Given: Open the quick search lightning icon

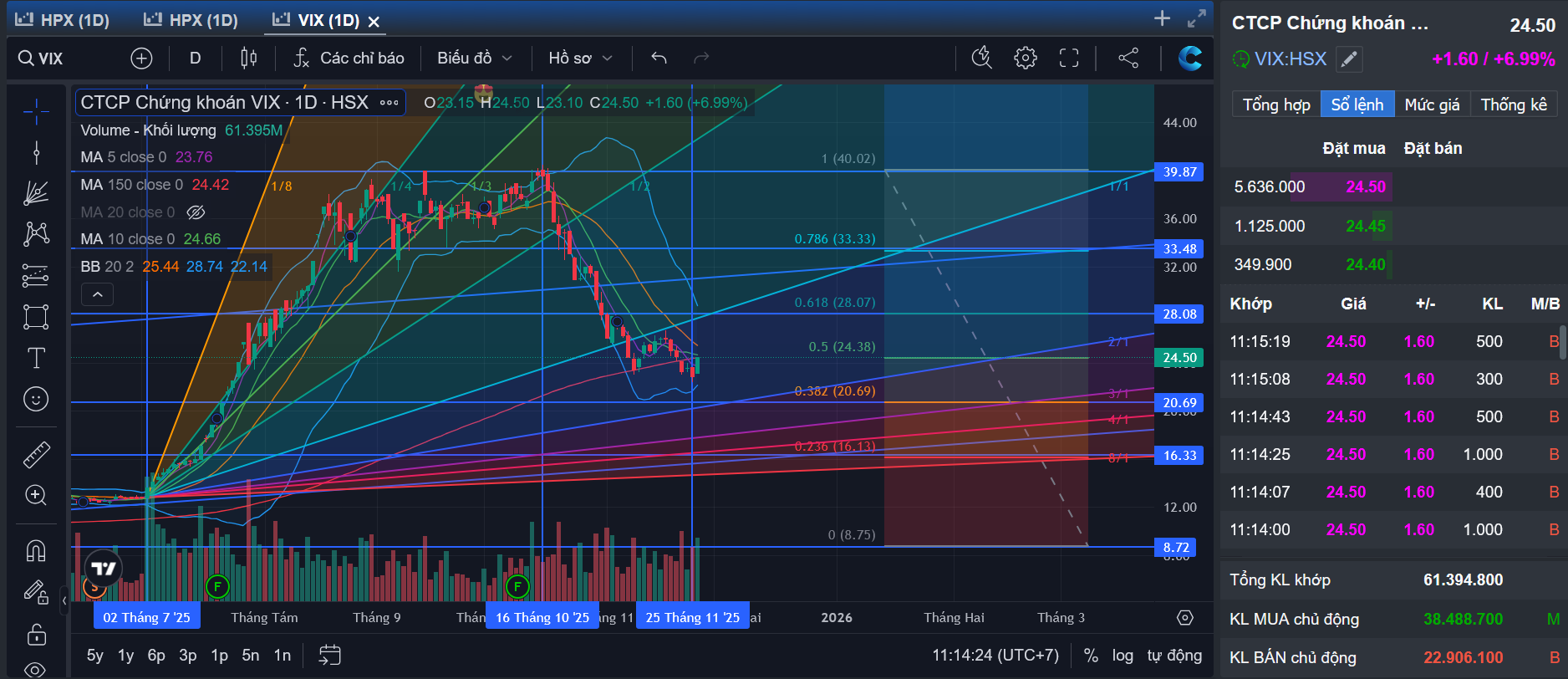Looking at the screenshot, I should tap(981, 58).
